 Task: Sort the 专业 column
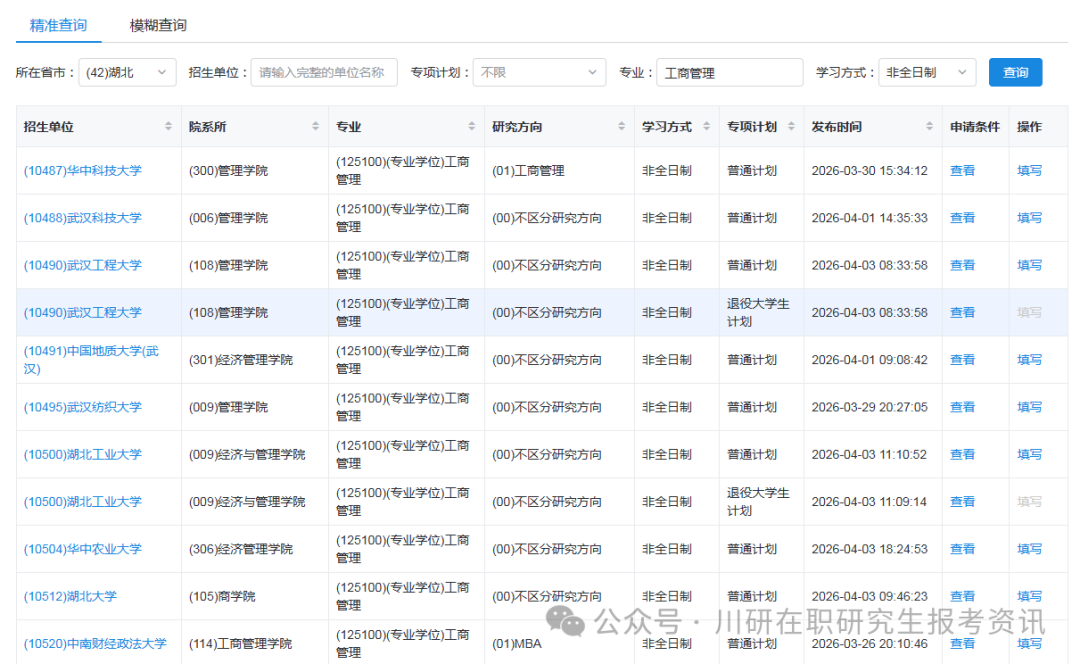[x=471, y=126]
